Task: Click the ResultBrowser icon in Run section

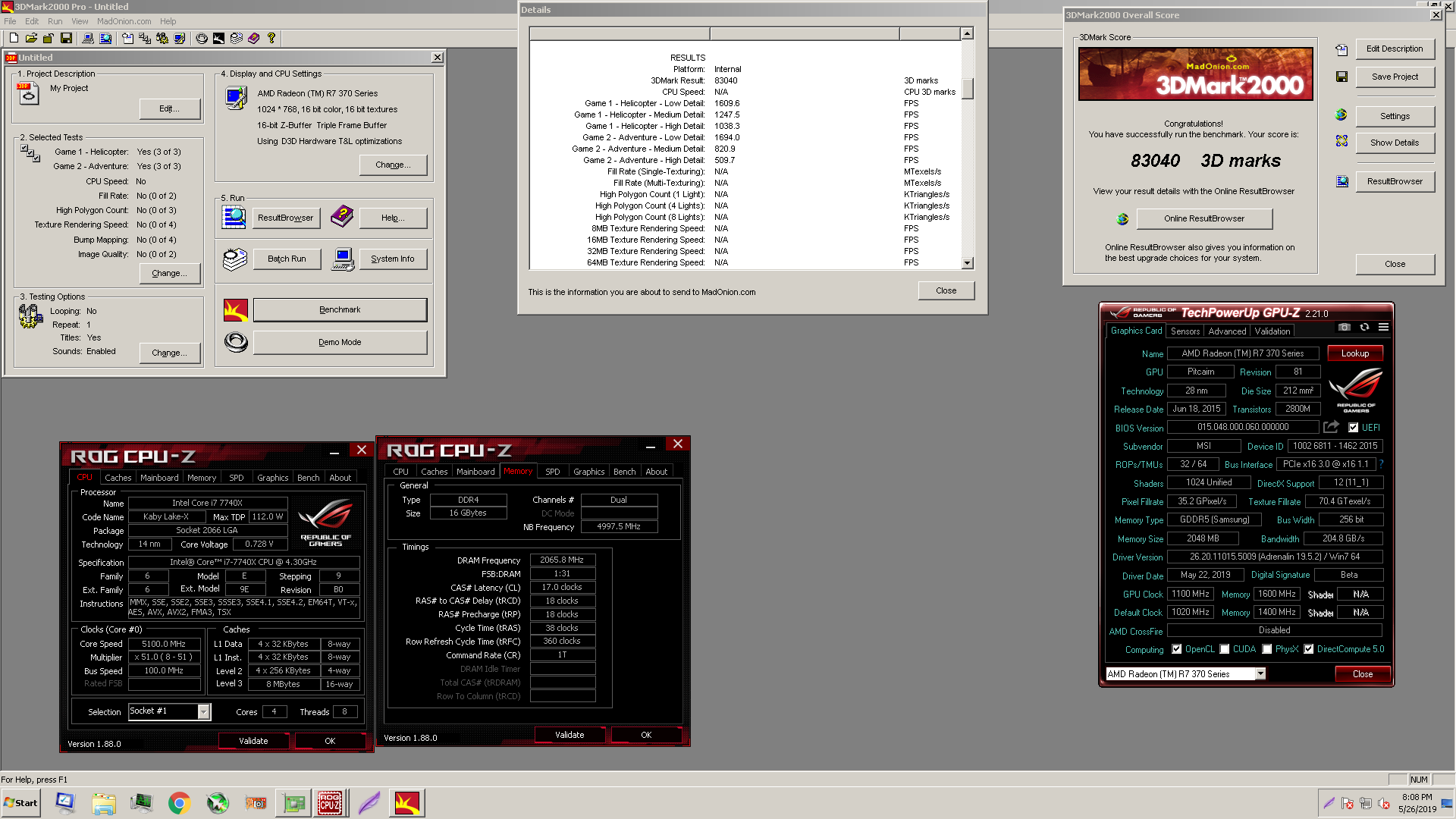Action: point(234,217)
